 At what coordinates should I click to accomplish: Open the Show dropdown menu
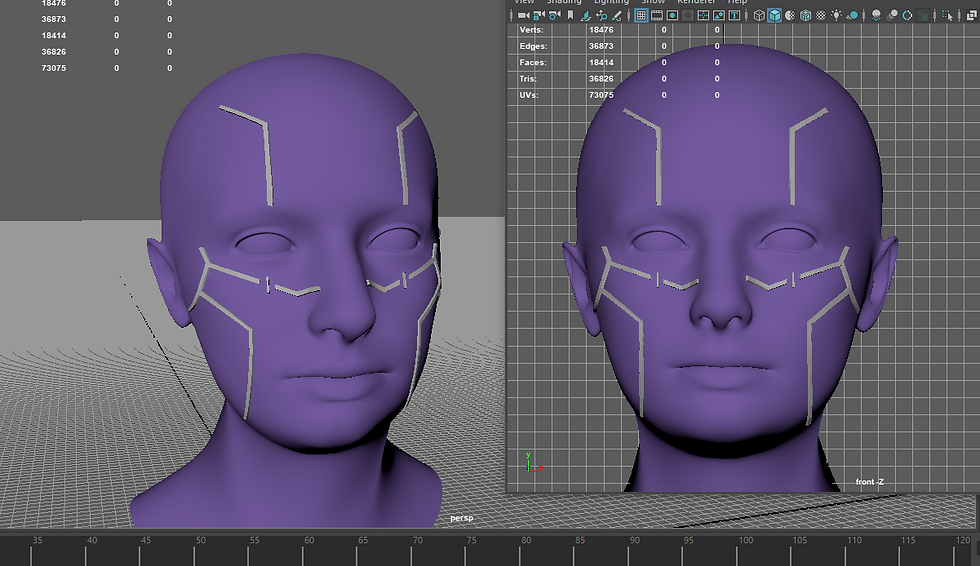[x=652, y=2]
